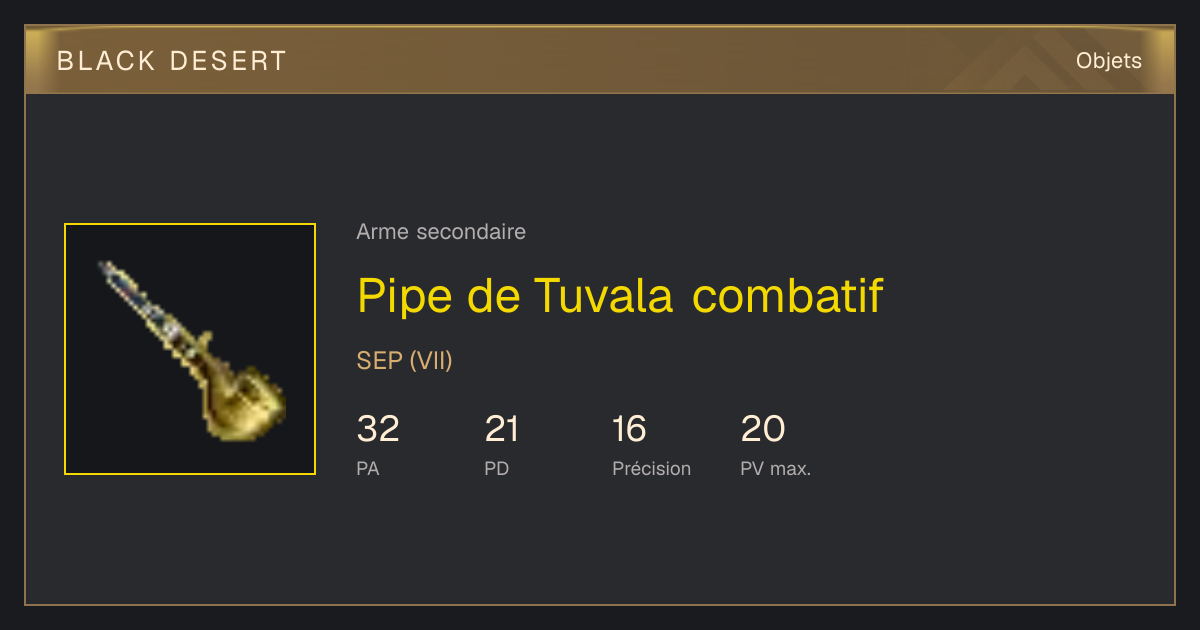
Task: Click the Précision value 16
Action: tap(630, 429)
